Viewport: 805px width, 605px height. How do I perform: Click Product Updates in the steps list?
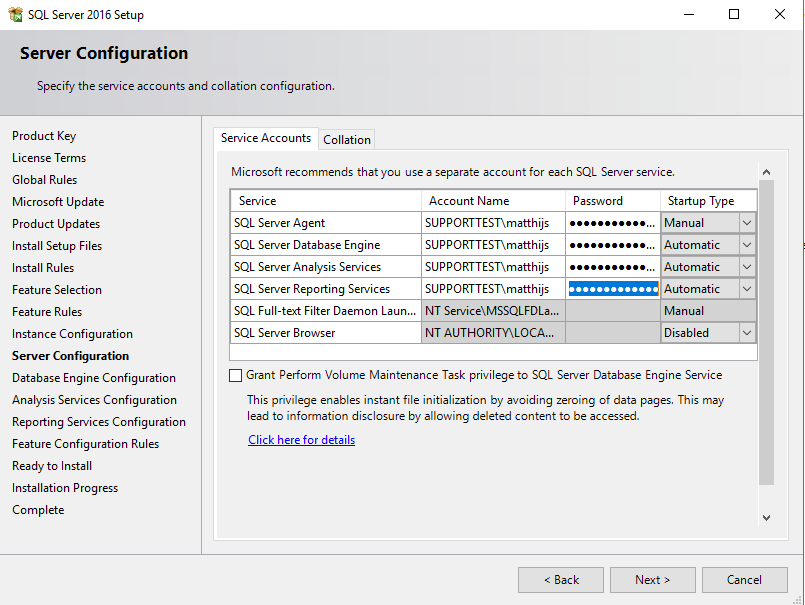pos(56,224)
